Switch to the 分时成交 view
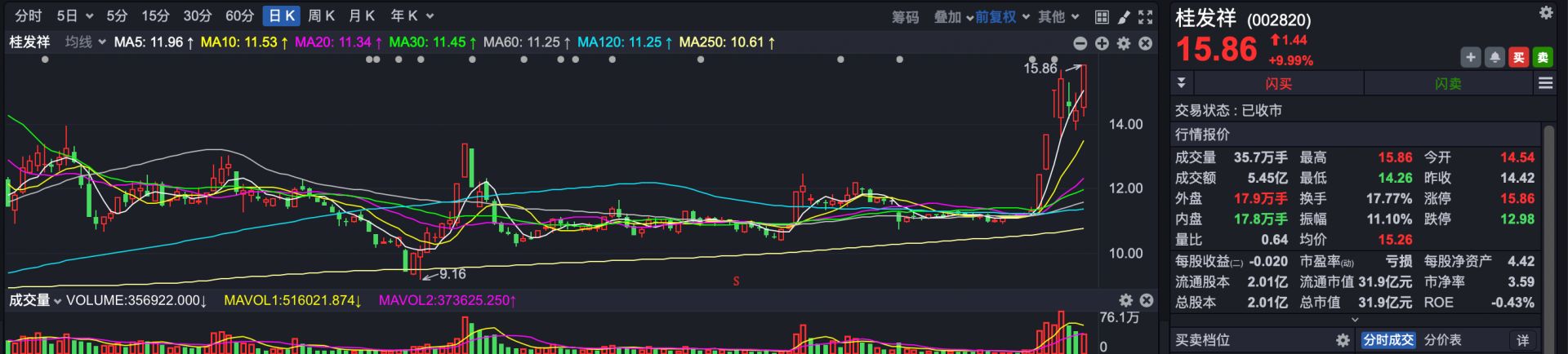 [x=1388, y=340]
